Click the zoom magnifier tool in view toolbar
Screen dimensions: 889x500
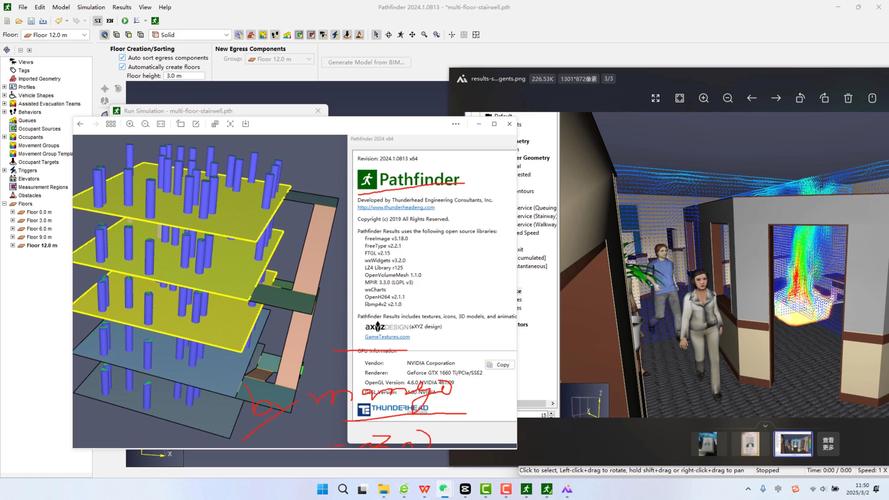(x=424, y=35)
